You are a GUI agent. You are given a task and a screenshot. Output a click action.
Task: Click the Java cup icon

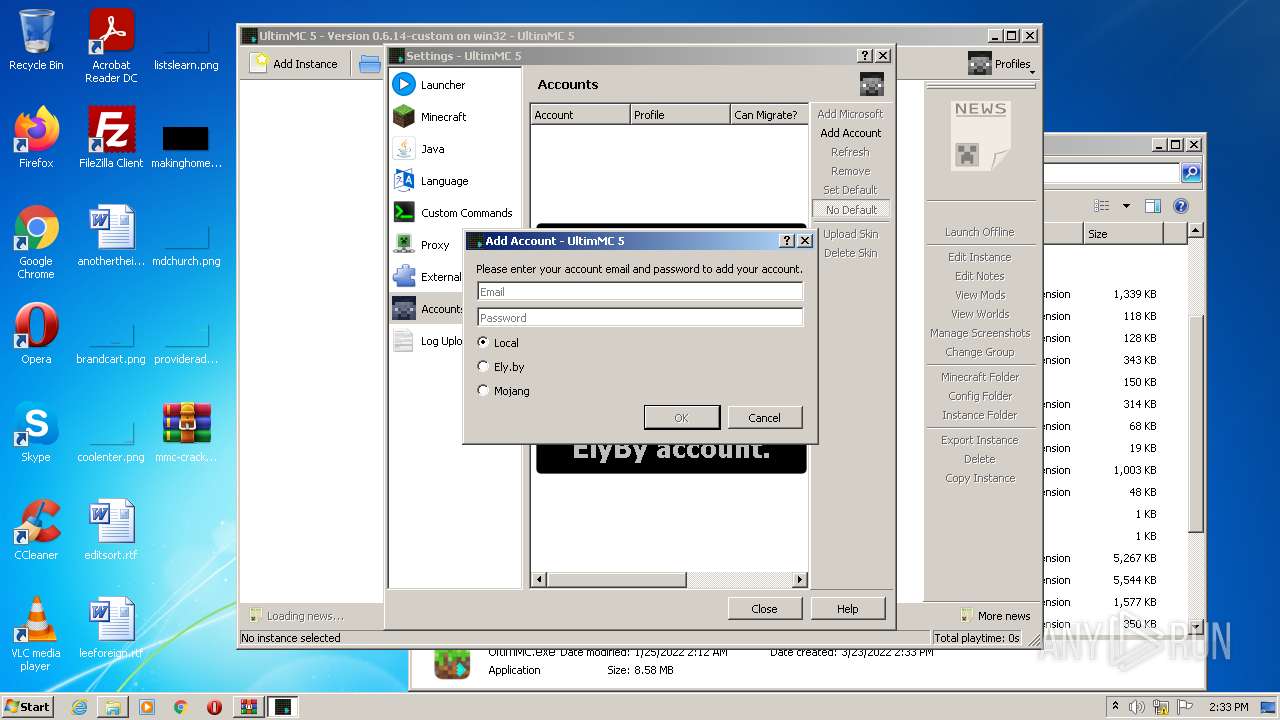click(404, 148)
